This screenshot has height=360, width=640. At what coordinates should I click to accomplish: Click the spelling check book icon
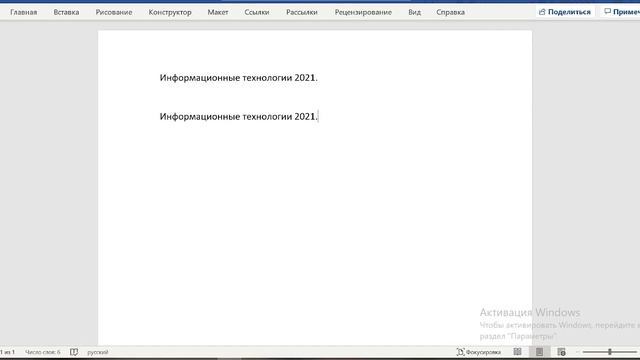pos(74,352)
